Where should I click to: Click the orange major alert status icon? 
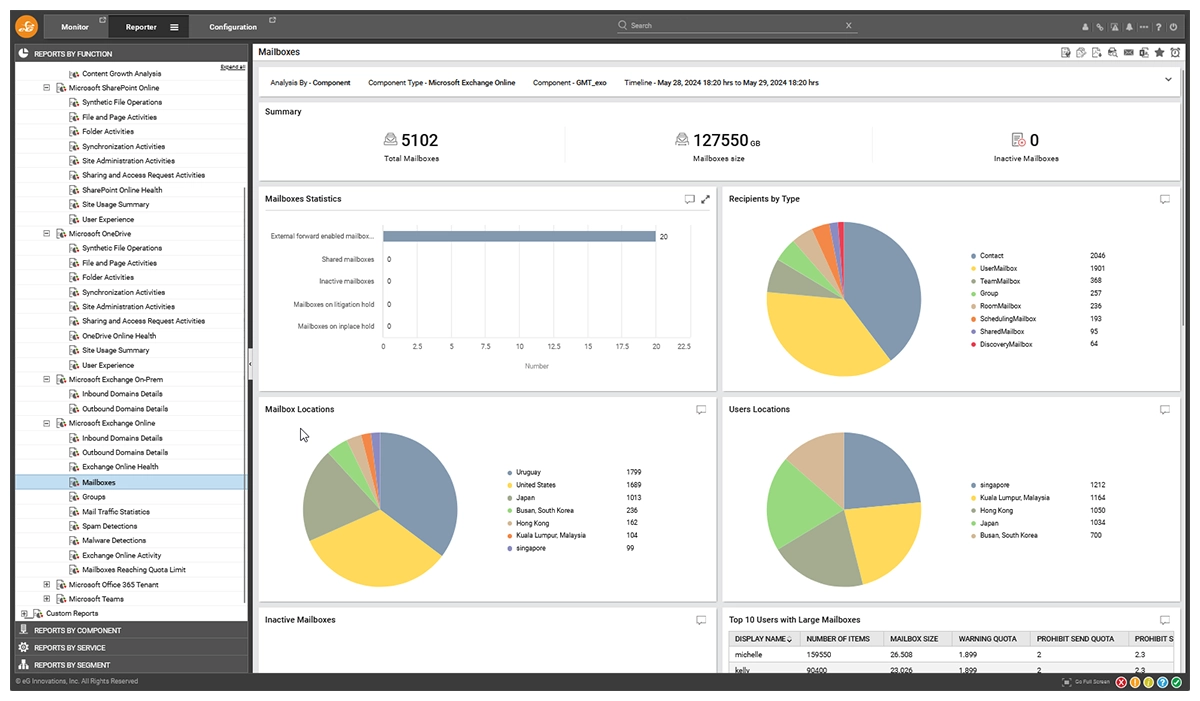coord(1135,682)
